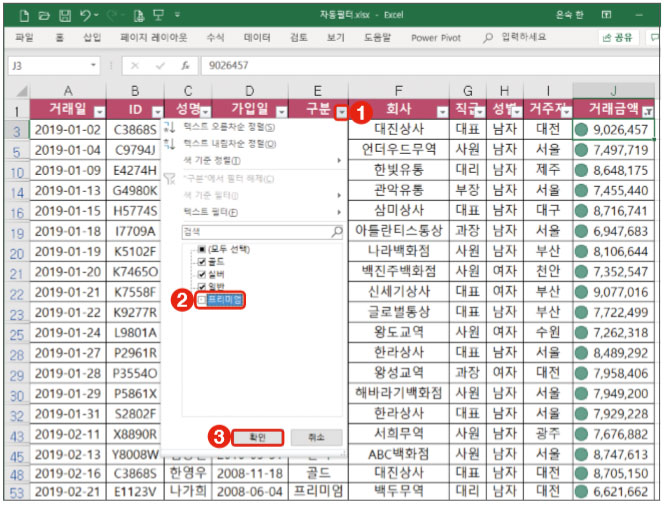The width and height of the screenshot is (665, 507).
Task: Click the Select All corner triangle
Action: (21, 91)
